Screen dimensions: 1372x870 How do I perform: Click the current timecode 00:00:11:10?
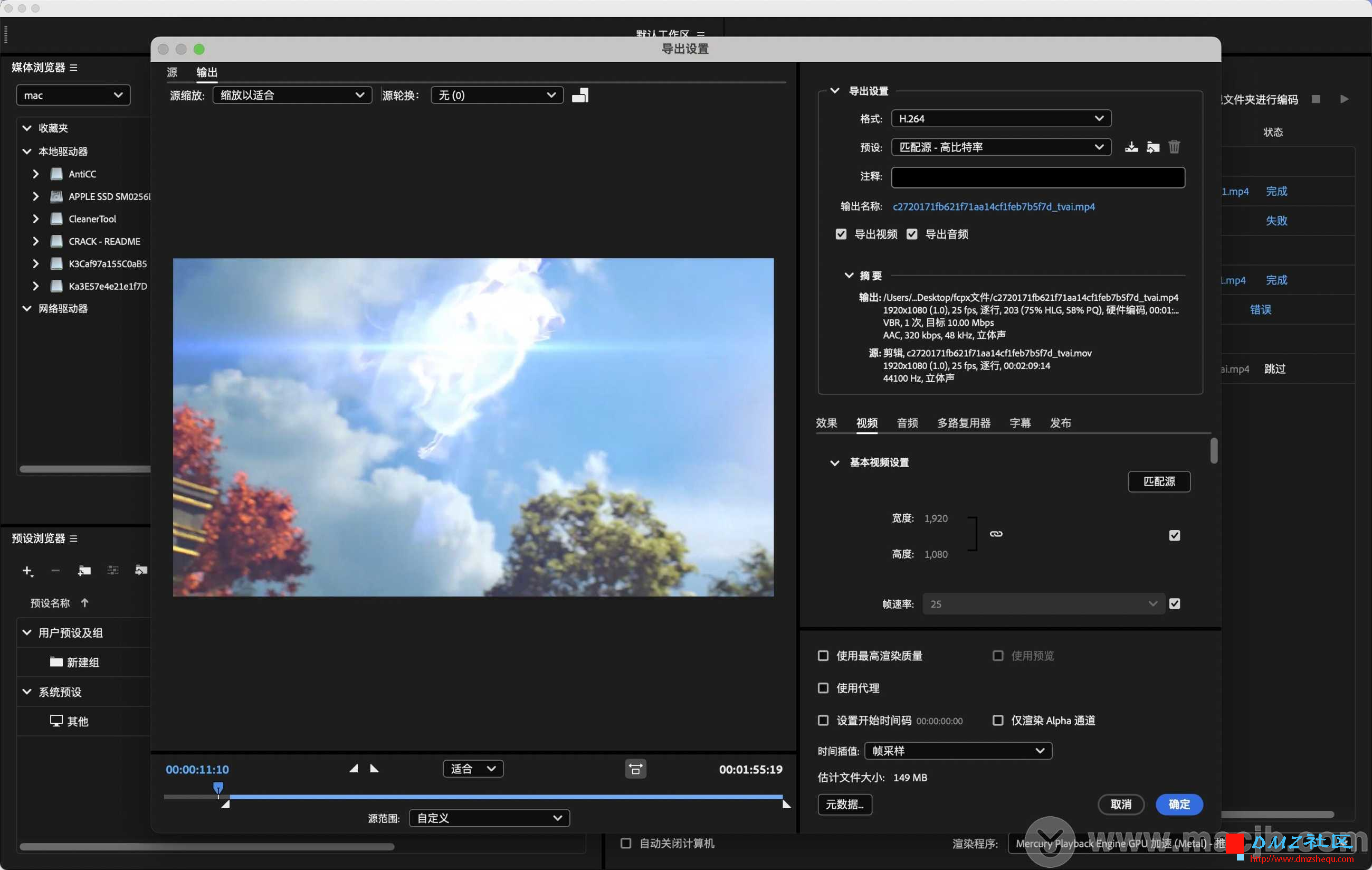click(197, 770)
